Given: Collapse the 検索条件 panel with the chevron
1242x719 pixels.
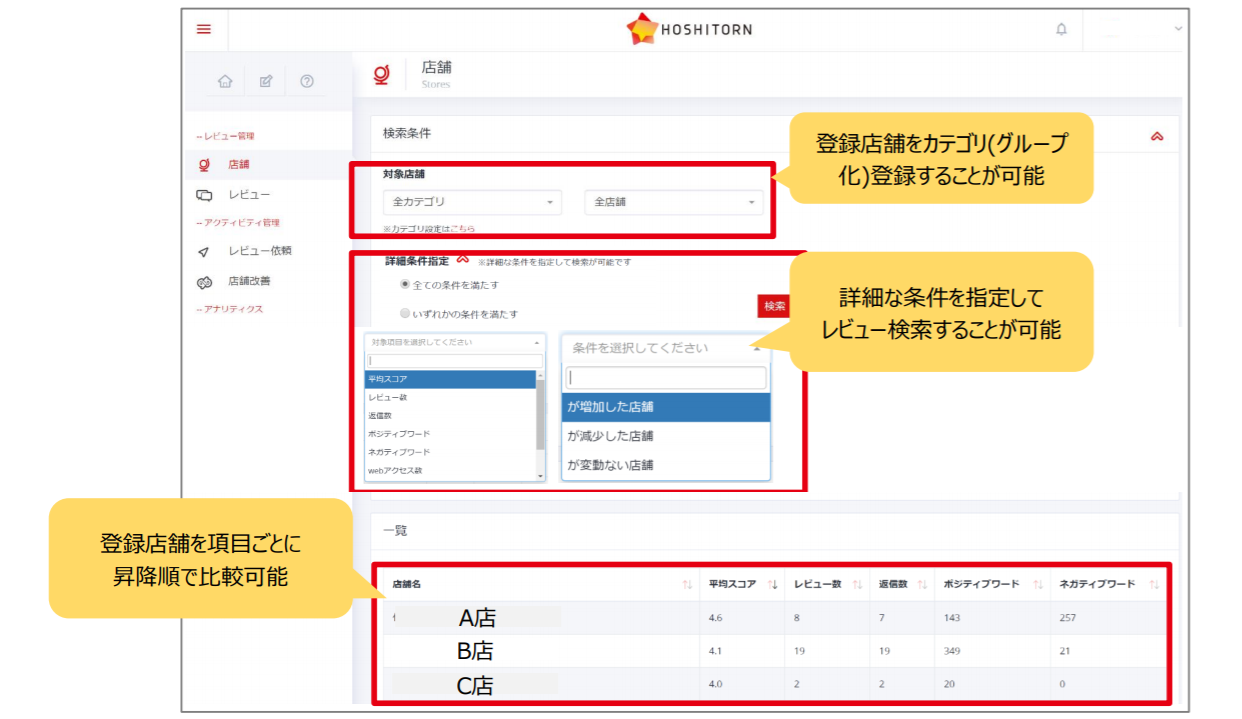Looking at the screenshot, I should [1157, 136].
